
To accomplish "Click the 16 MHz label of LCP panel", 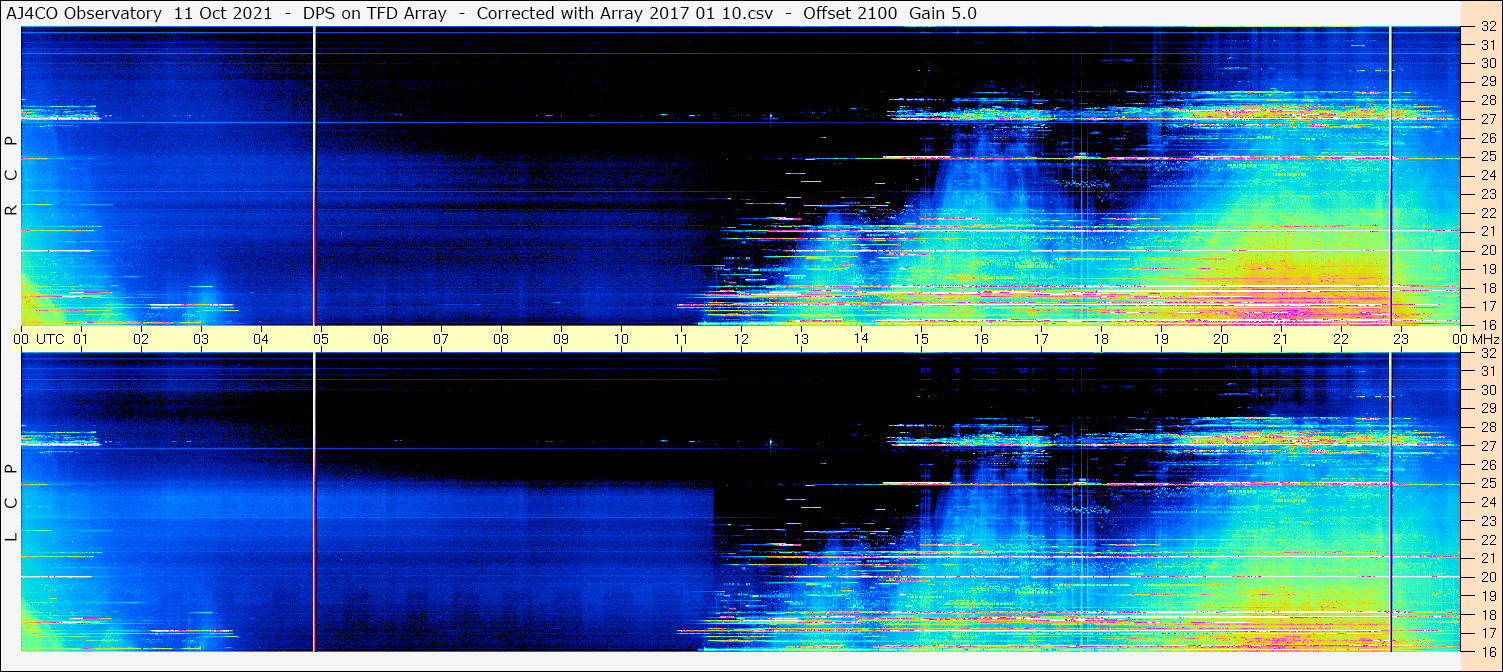I will pos(1487,651).
